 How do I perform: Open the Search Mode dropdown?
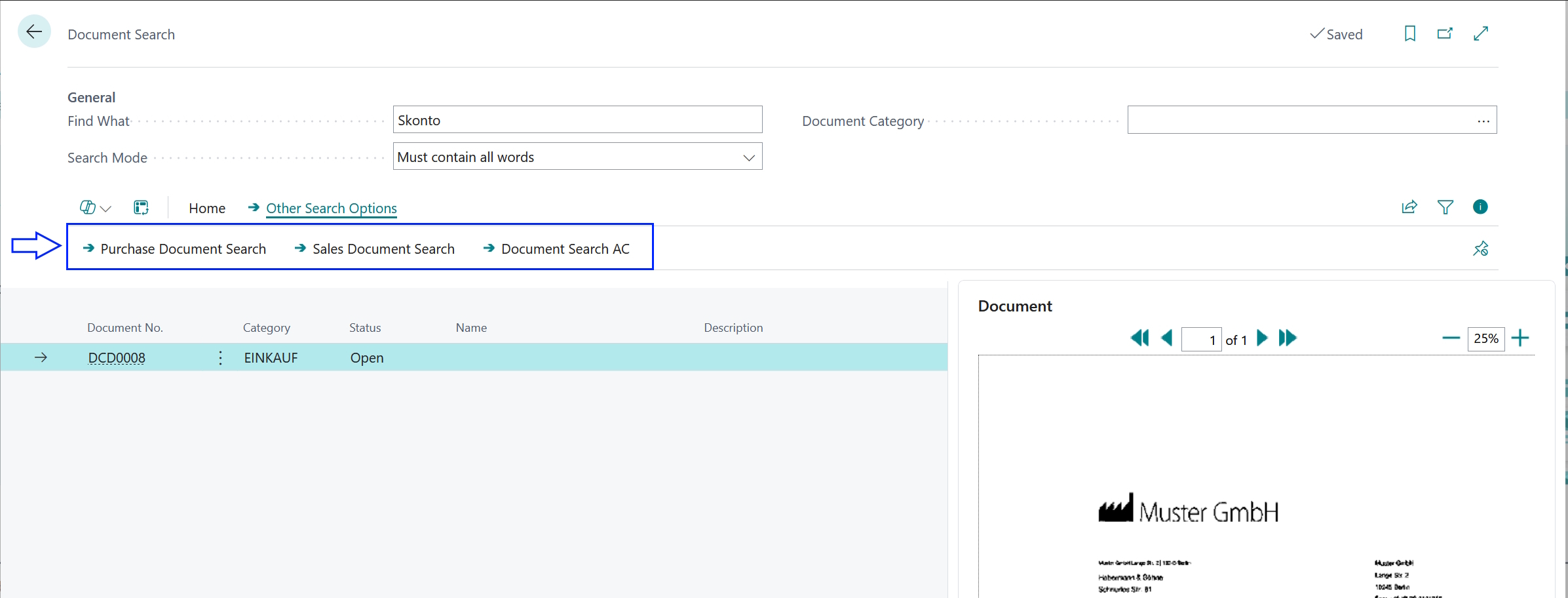click(x=748, y=157)
